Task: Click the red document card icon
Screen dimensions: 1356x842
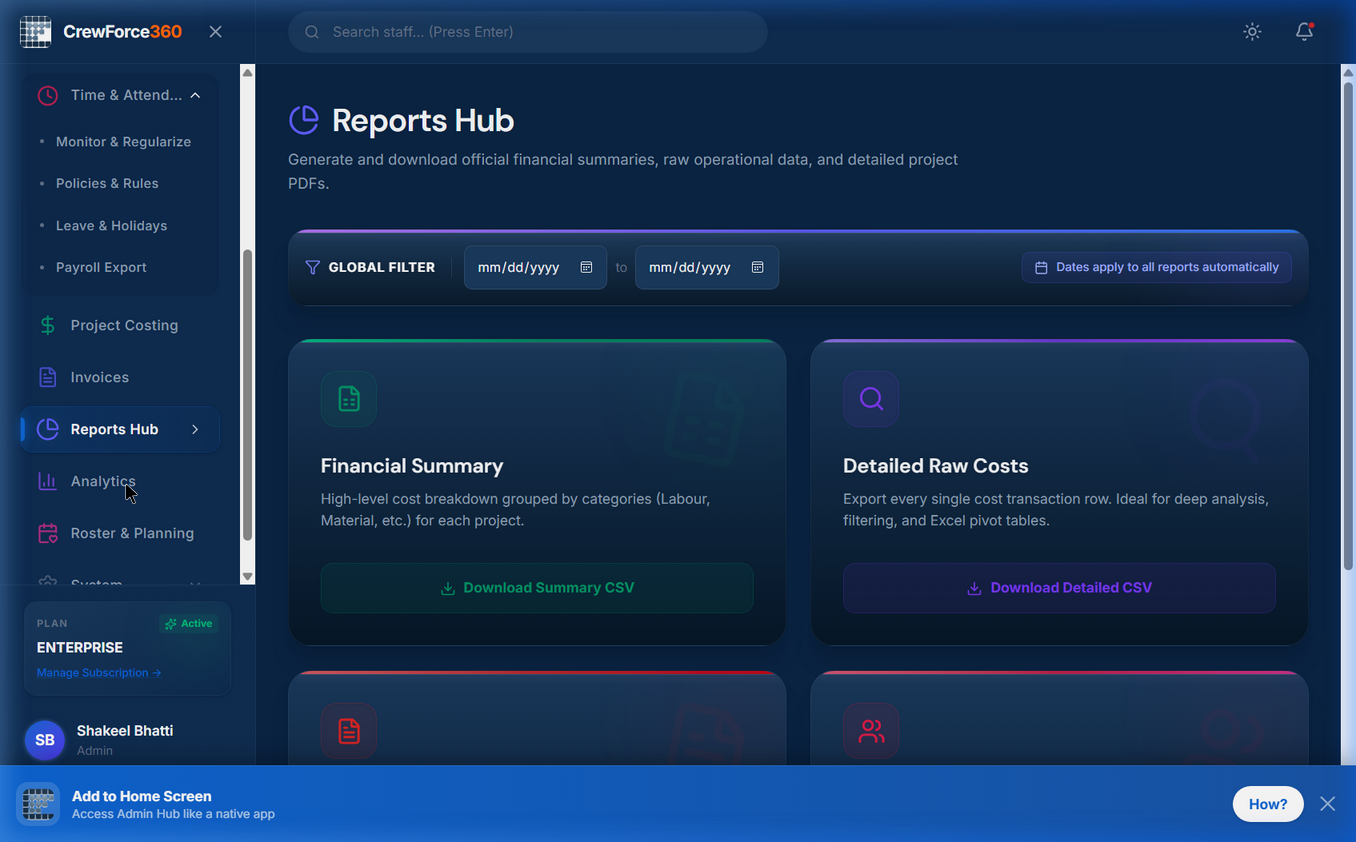Action: tap(349, 731)
